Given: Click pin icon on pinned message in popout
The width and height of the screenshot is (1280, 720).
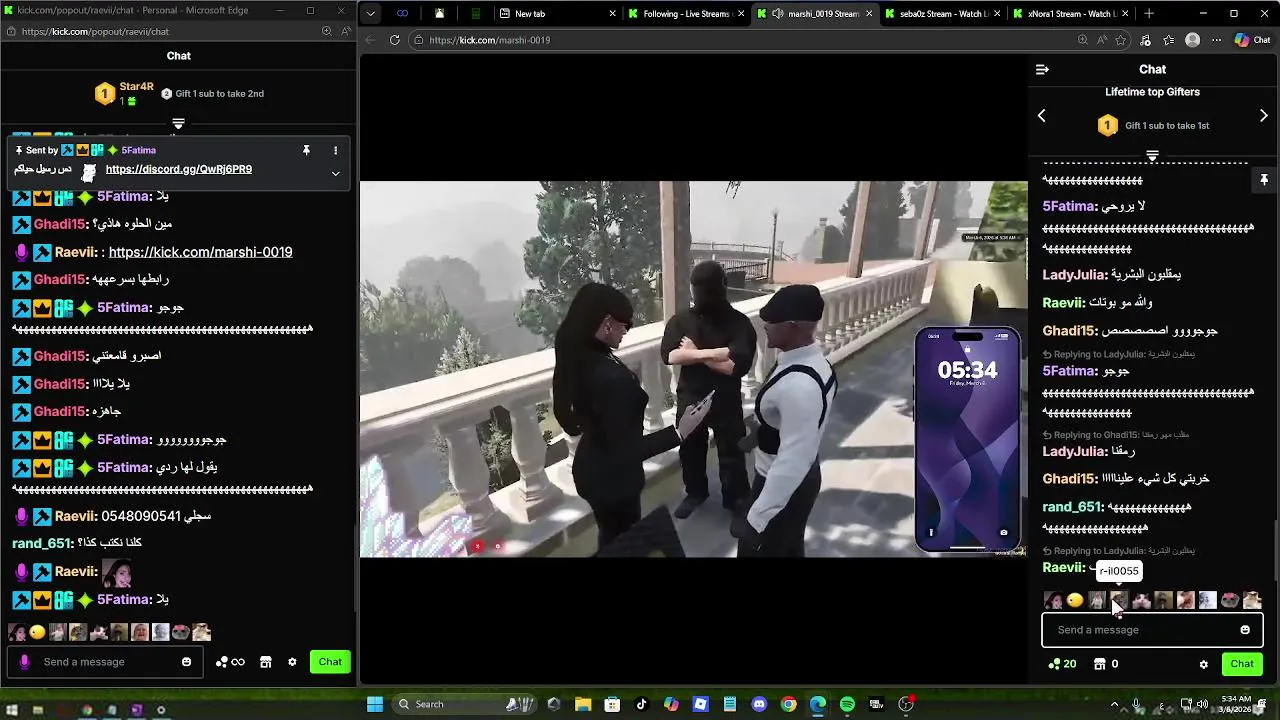Looking at the screenshot, I should point(306,150).
